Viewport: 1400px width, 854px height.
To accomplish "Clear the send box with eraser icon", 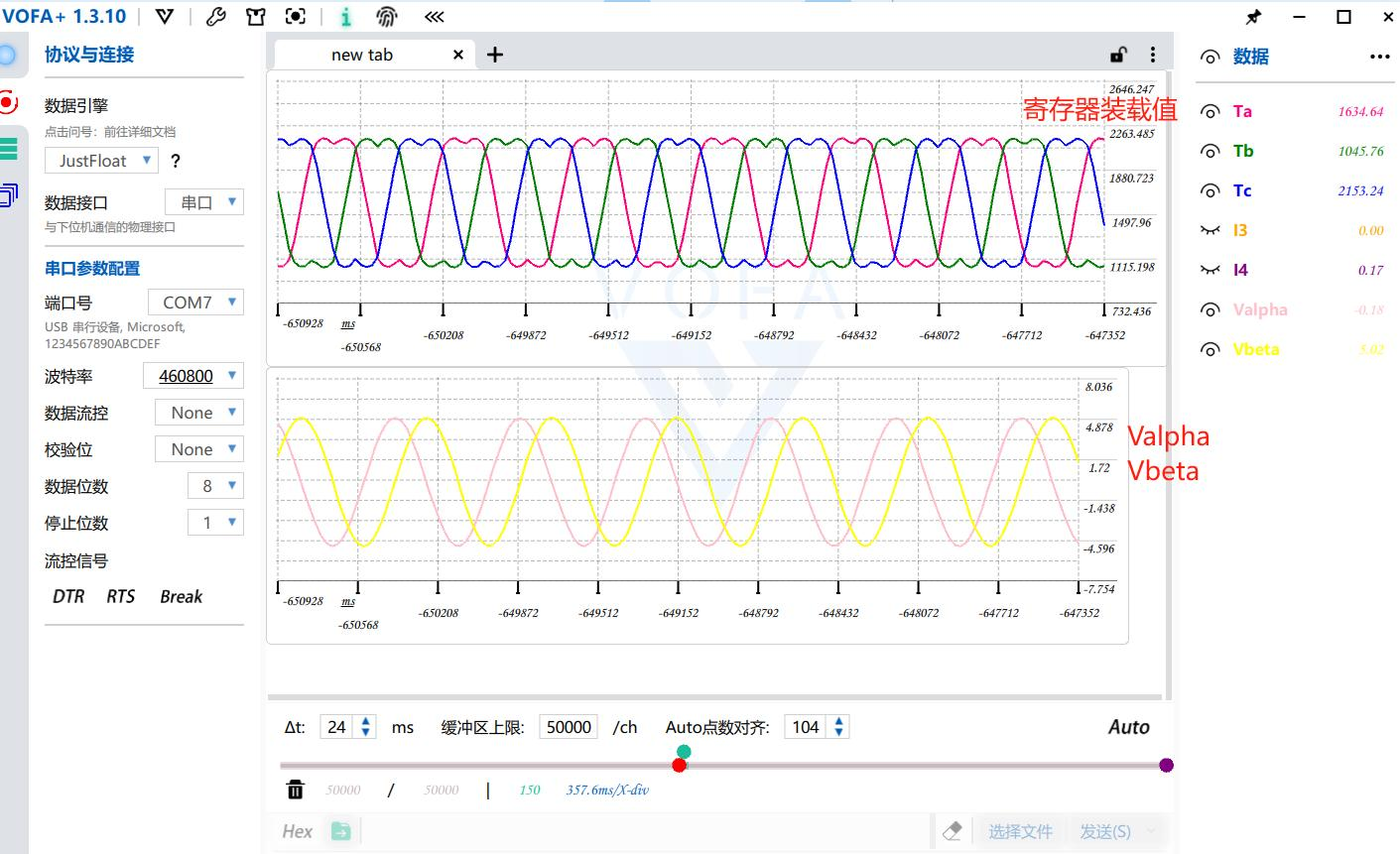I will pyautogui.click(x=952, y=831).
